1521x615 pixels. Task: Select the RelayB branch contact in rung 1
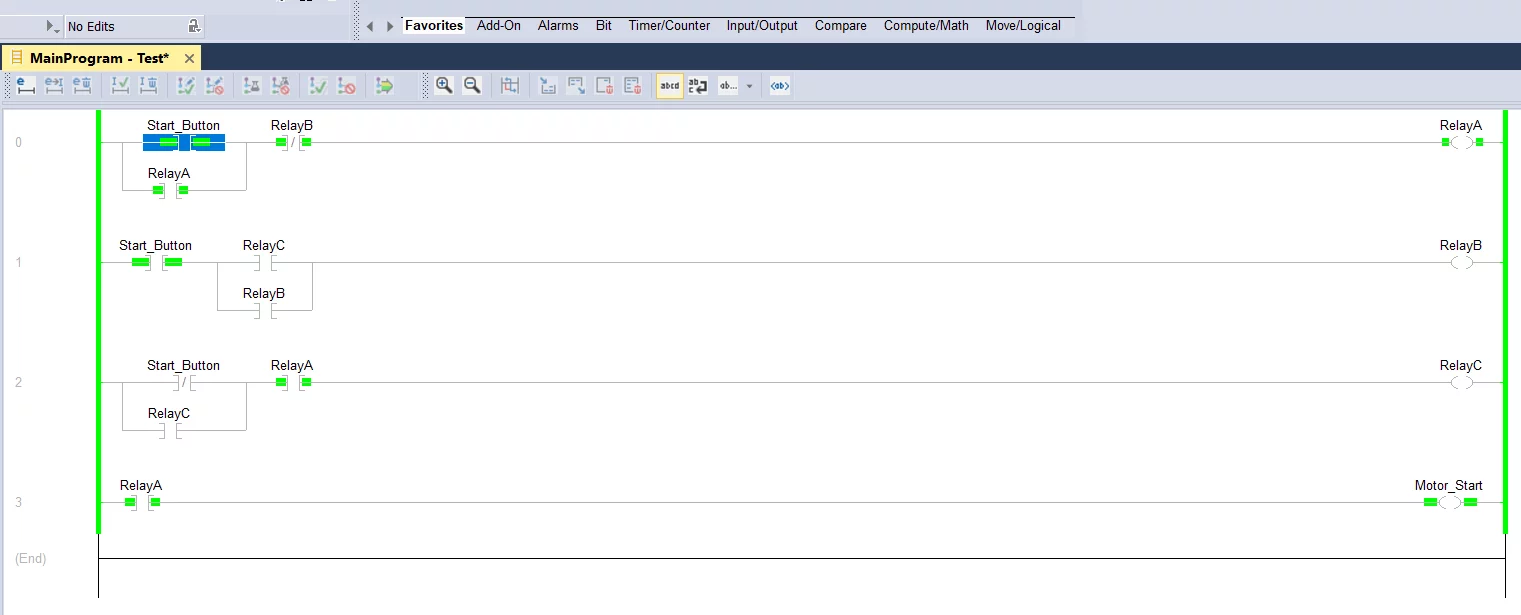[265, 311]
